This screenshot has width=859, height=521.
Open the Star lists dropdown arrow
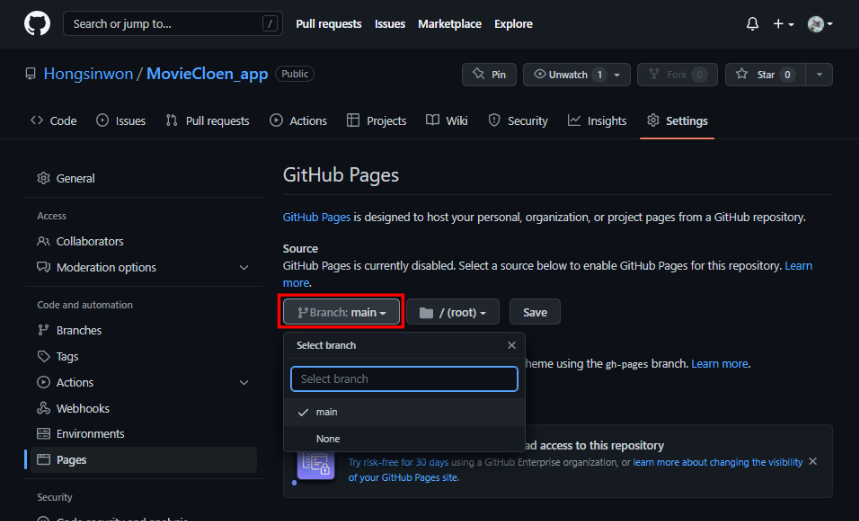(819, 75)
